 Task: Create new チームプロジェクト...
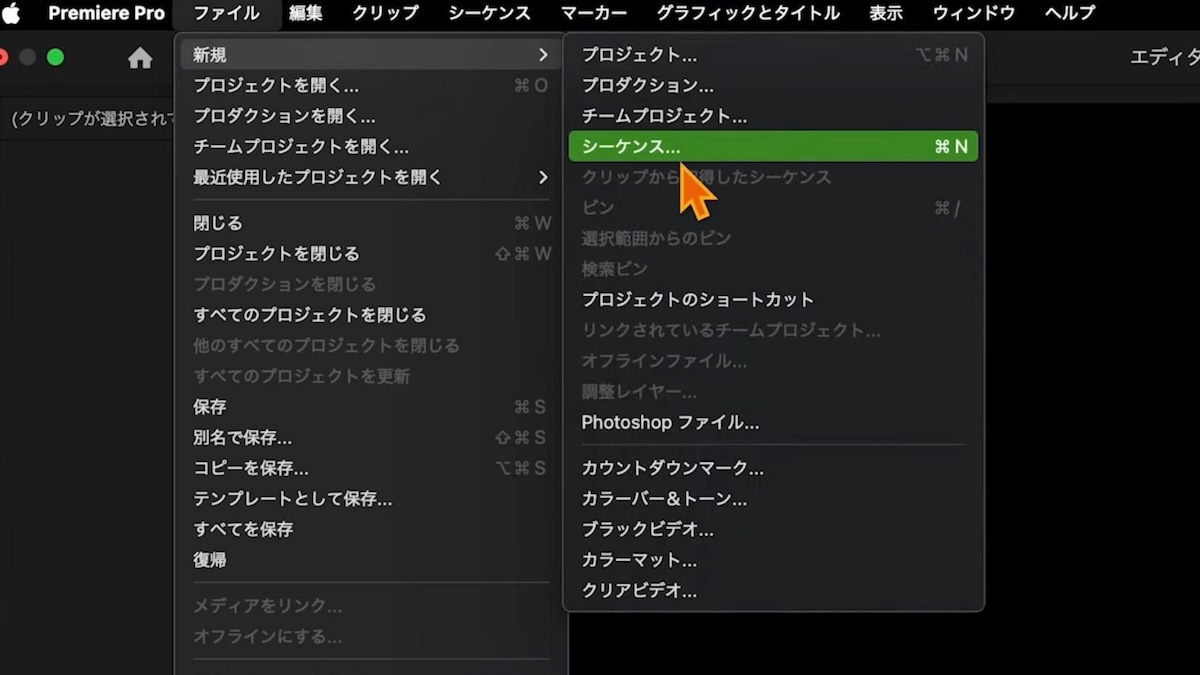point(774,116)
